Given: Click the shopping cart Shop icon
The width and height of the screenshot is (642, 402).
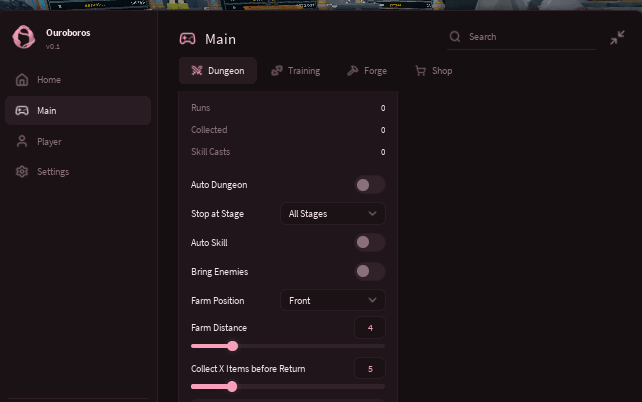Looking at the screenshot, I should pyautogui.click(x=420, y=70).
